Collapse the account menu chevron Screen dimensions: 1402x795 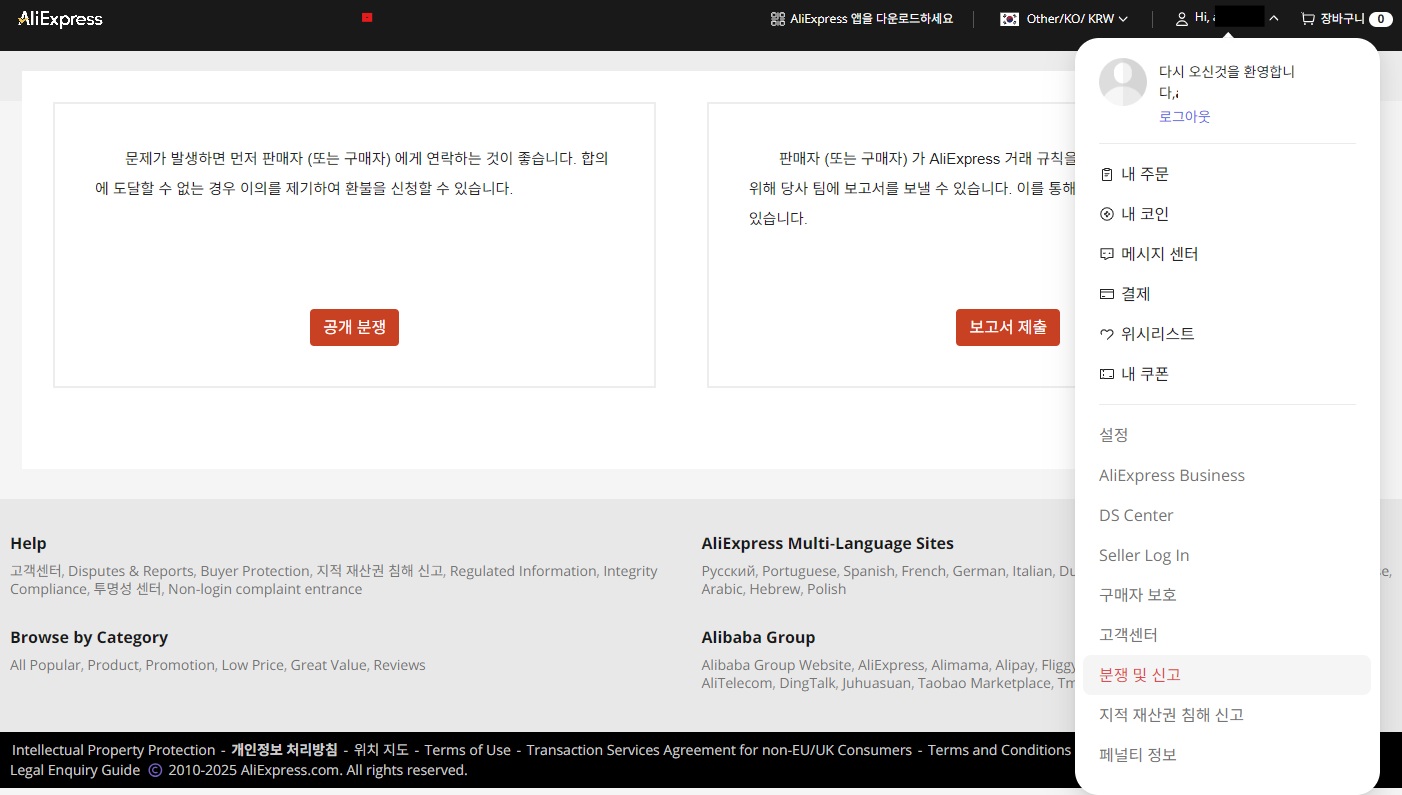tap(1274, 19)
